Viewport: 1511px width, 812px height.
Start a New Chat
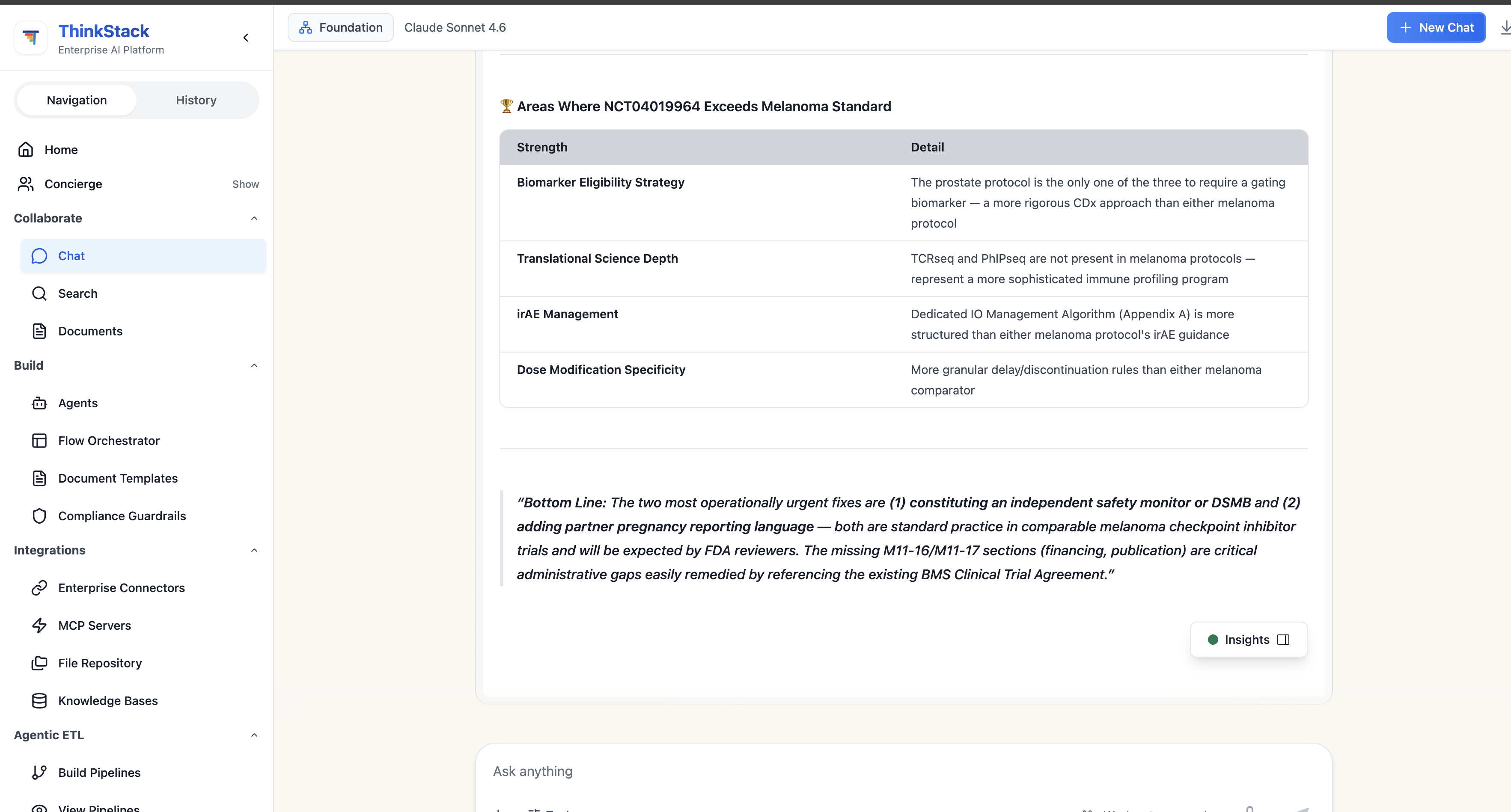click(x=1436, y=27)
